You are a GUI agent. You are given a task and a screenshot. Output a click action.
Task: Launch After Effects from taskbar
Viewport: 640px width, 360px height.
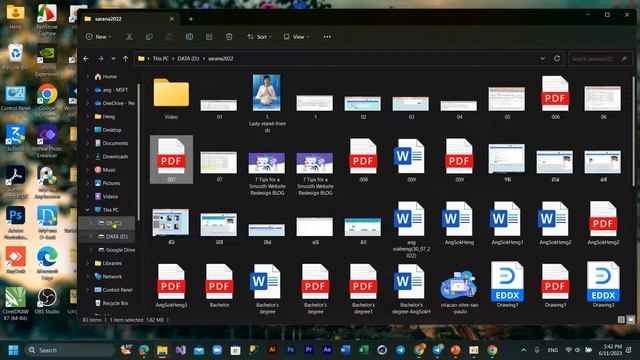click(x=327, y=350)
